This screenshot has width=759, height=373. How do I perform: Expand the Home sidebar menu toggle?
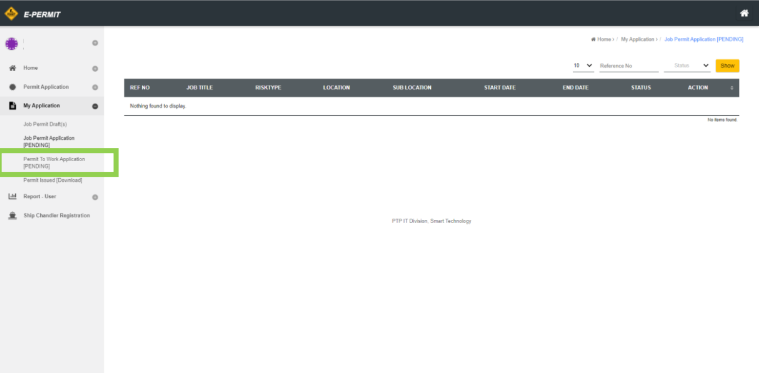[95, 69]
